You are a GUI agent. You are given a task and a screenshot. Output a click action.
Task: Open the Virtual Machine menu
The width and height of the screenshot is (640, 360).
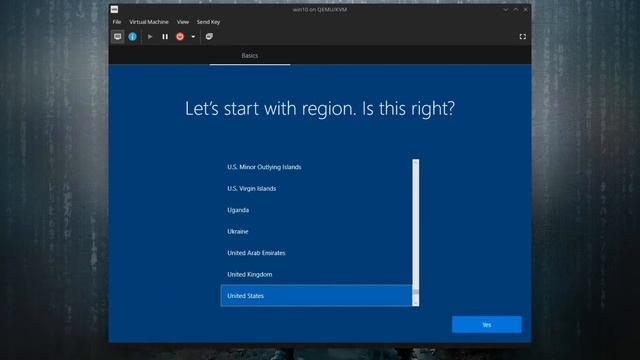click(x=149, y=22)
